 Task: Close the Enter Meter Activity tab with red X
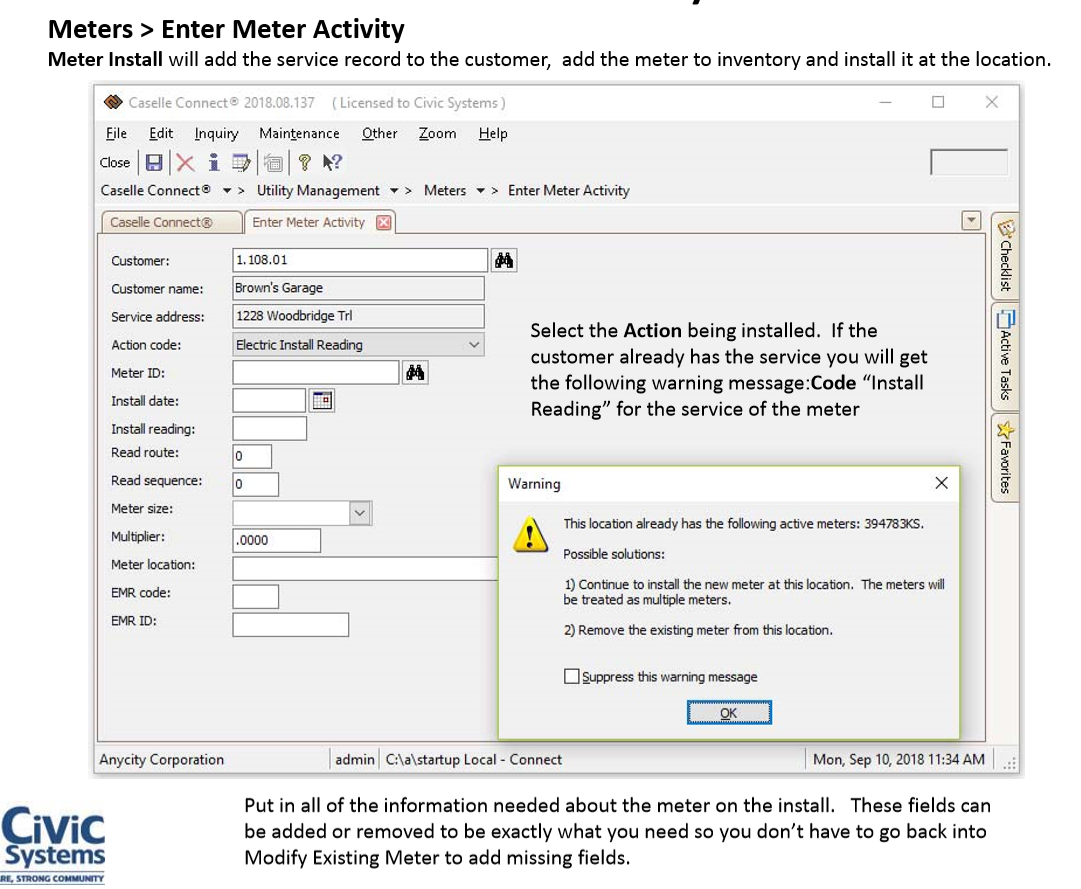point(384,223)
